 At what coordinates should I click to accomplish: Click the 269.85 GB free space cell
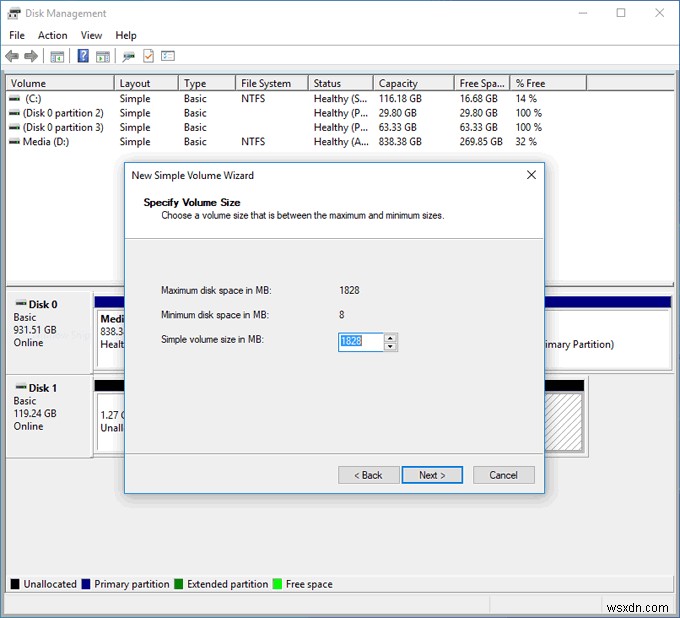pos(481,141)
